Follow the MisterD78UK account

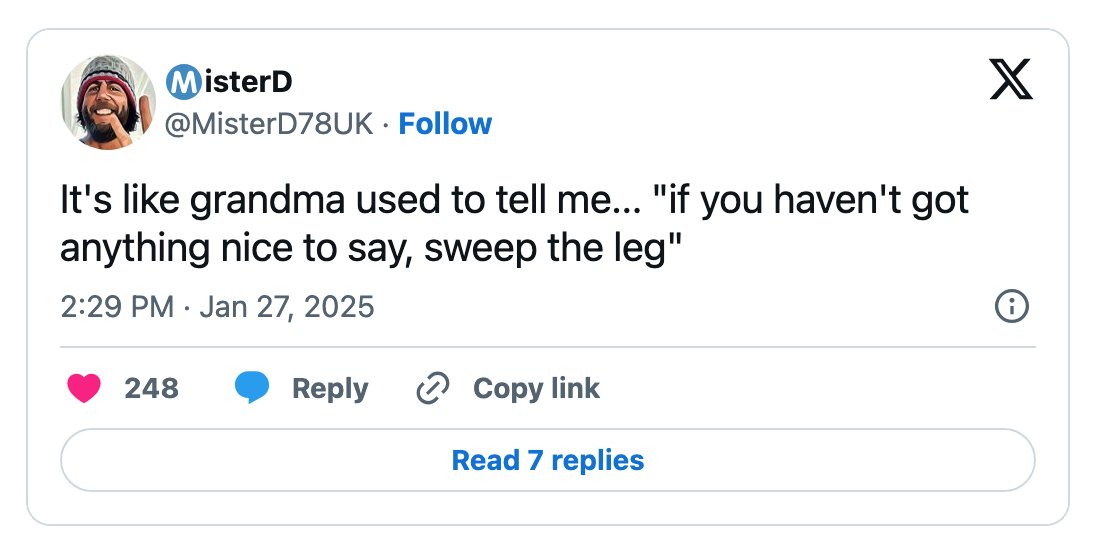click(x=445, y=124)
